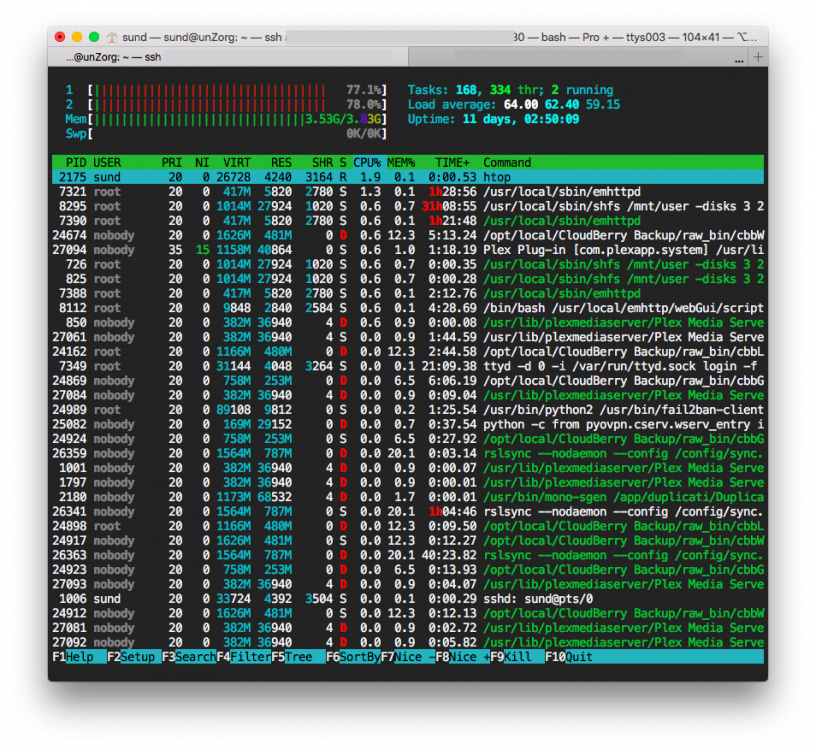Sort by the MEM% column header
Screen dimensions: 816x750
401,162
